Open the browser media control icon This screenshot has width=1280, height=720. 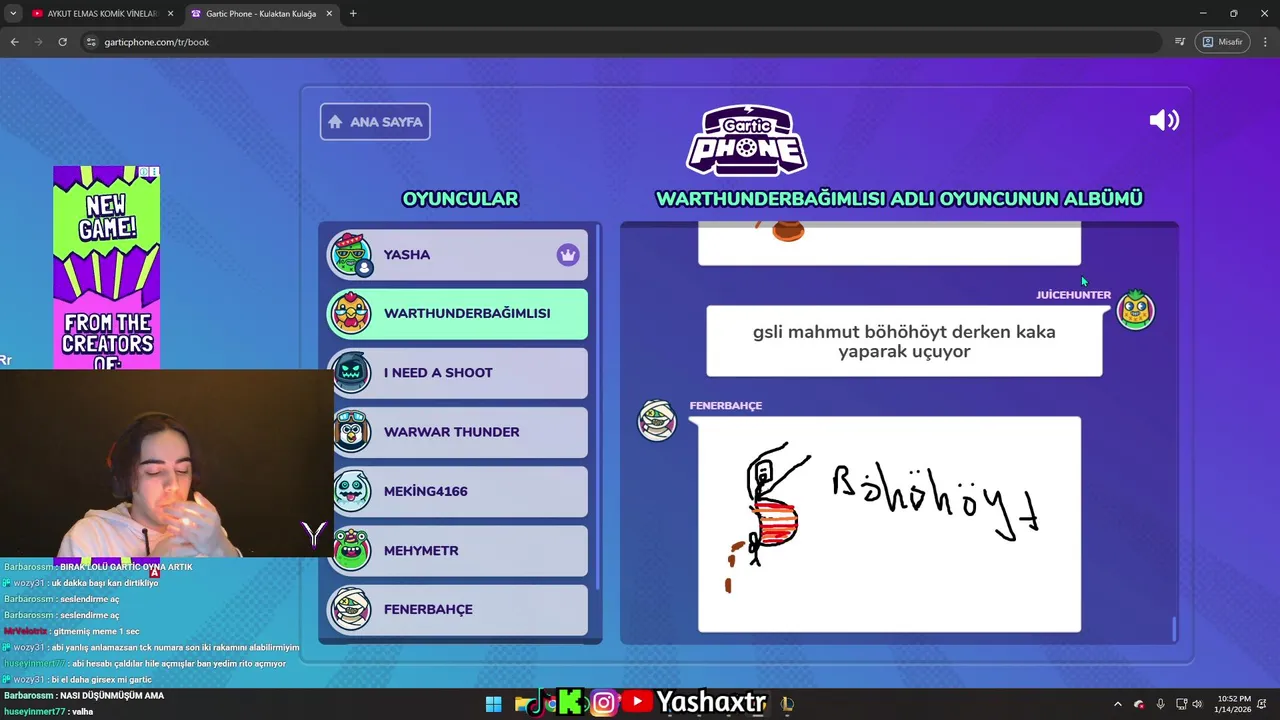(x=1180, y=42)
